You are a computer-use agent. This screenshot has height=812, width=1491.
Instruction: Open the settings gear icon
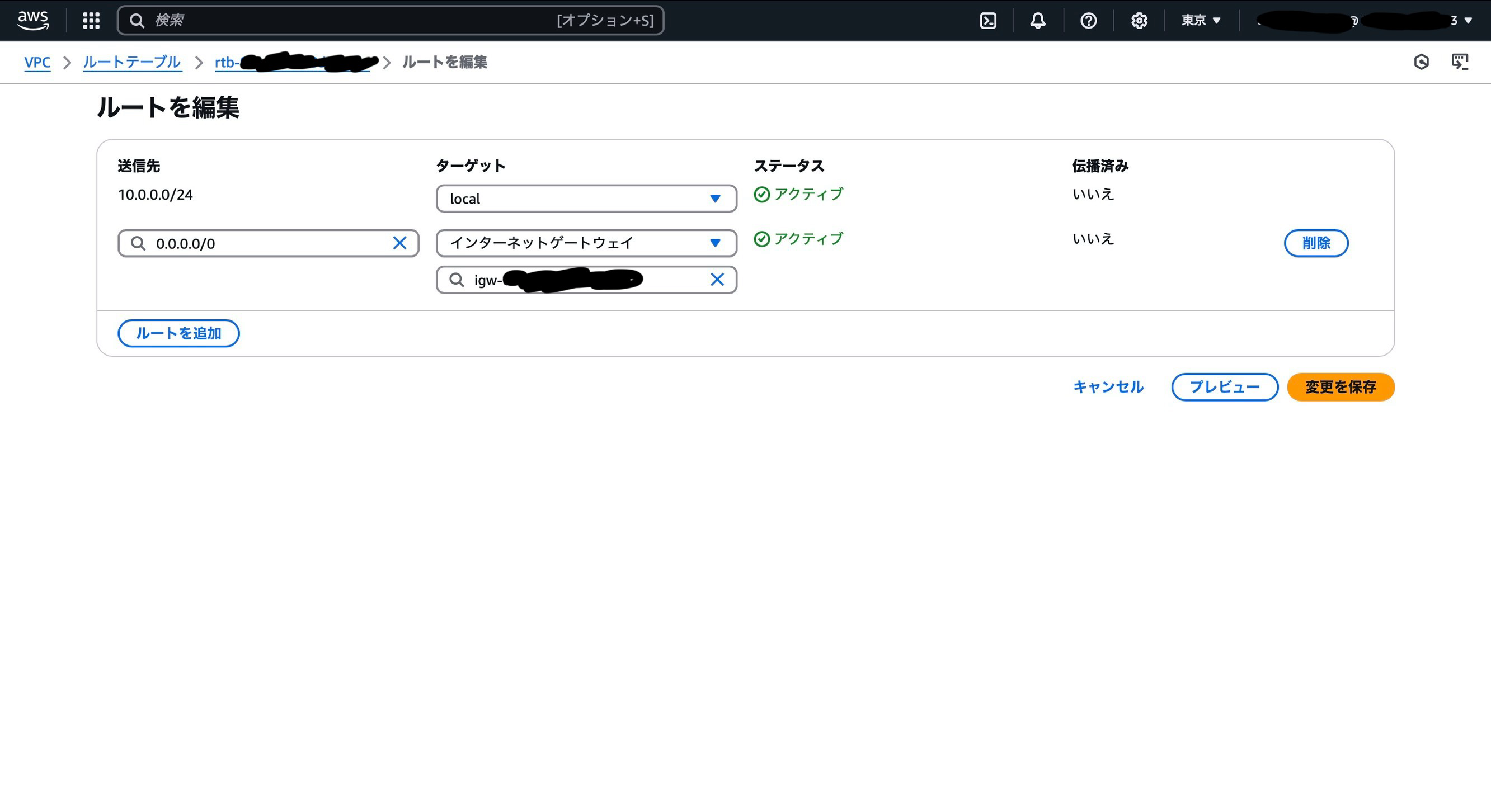1139,21
